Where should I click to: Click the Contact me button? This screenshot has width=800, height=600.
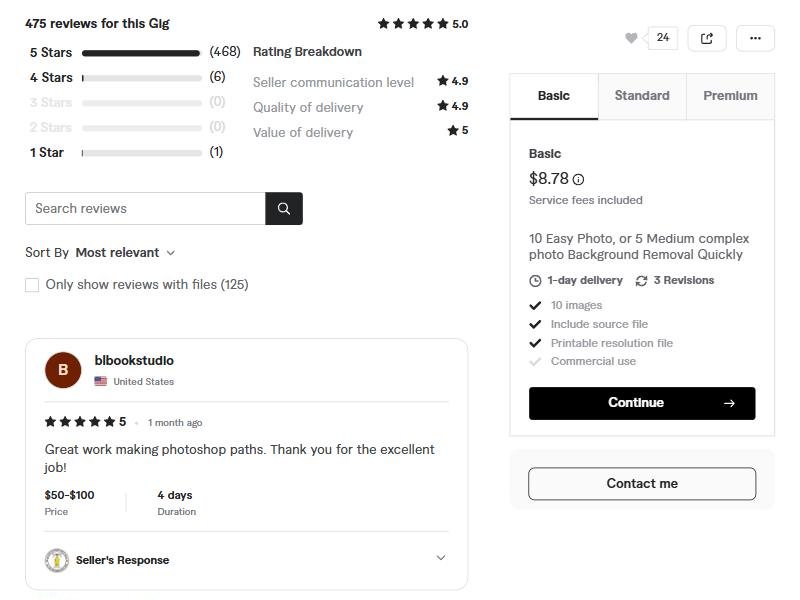642,483
